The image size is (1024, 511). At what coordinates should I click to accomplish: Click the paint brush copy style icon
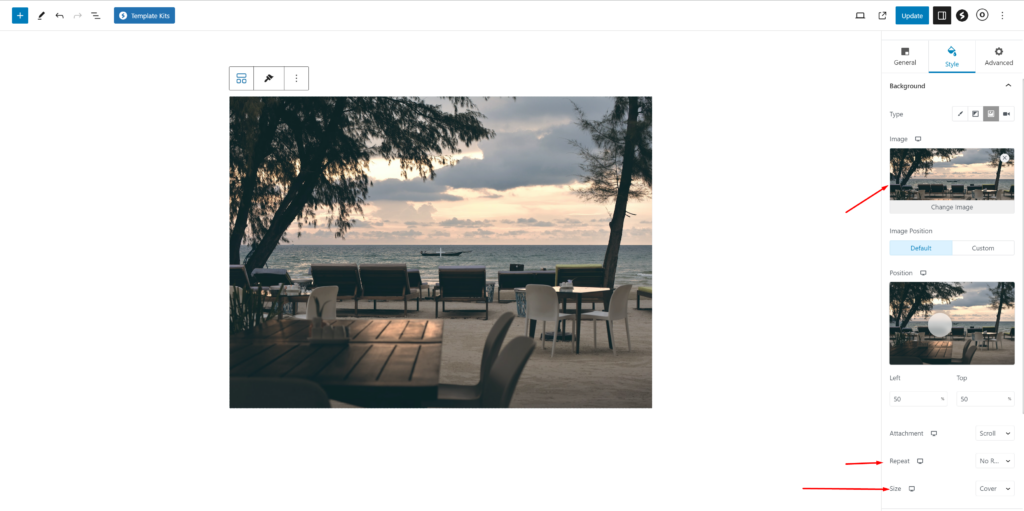[x=268, y=78]
